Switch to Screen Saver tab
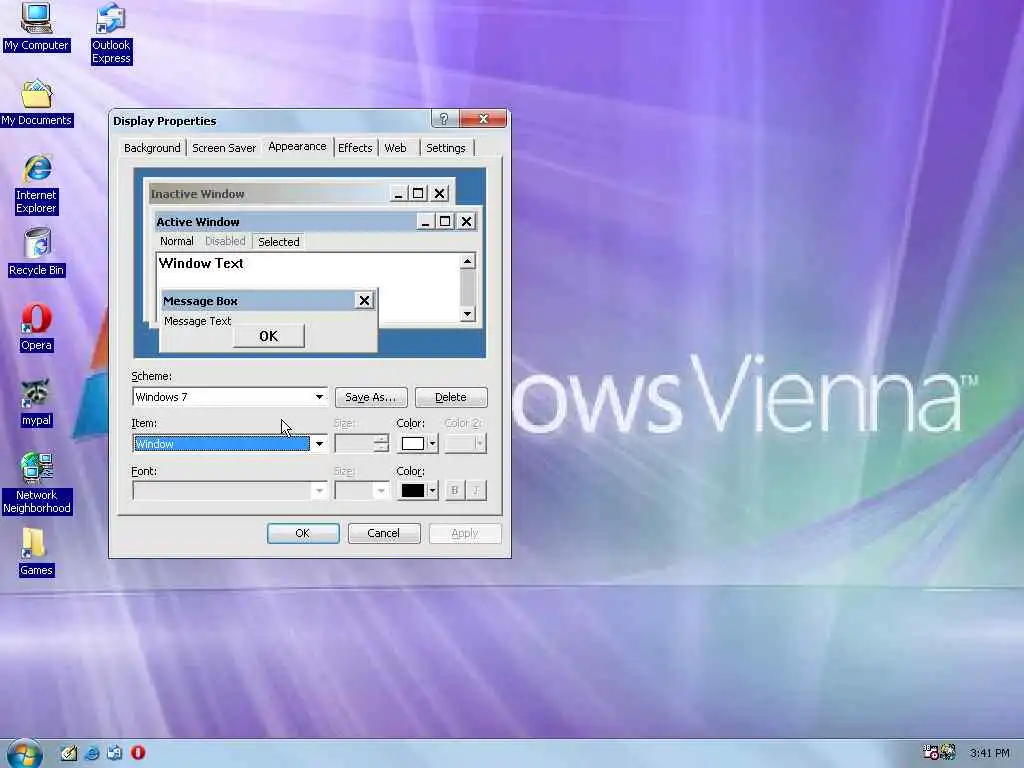Screen dimensions: 1024x768 [224, 148]
